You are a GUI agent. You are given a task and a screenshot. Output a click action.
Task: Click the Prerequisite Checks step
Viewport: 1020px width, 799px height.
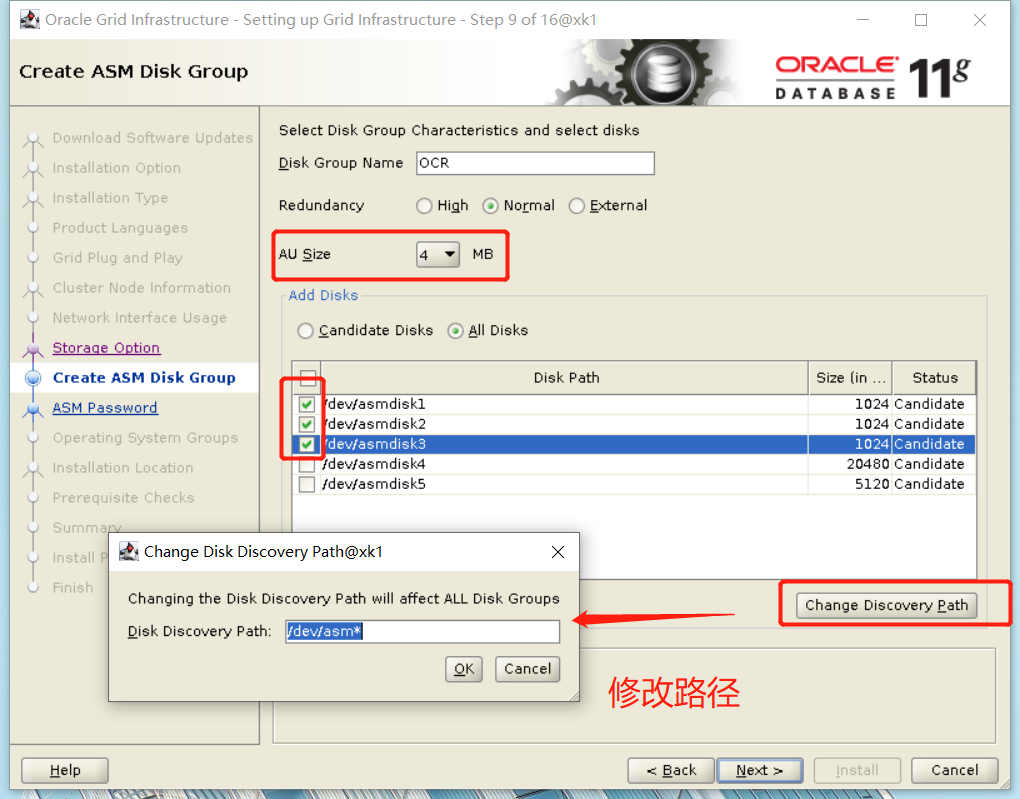click(124, 498)
